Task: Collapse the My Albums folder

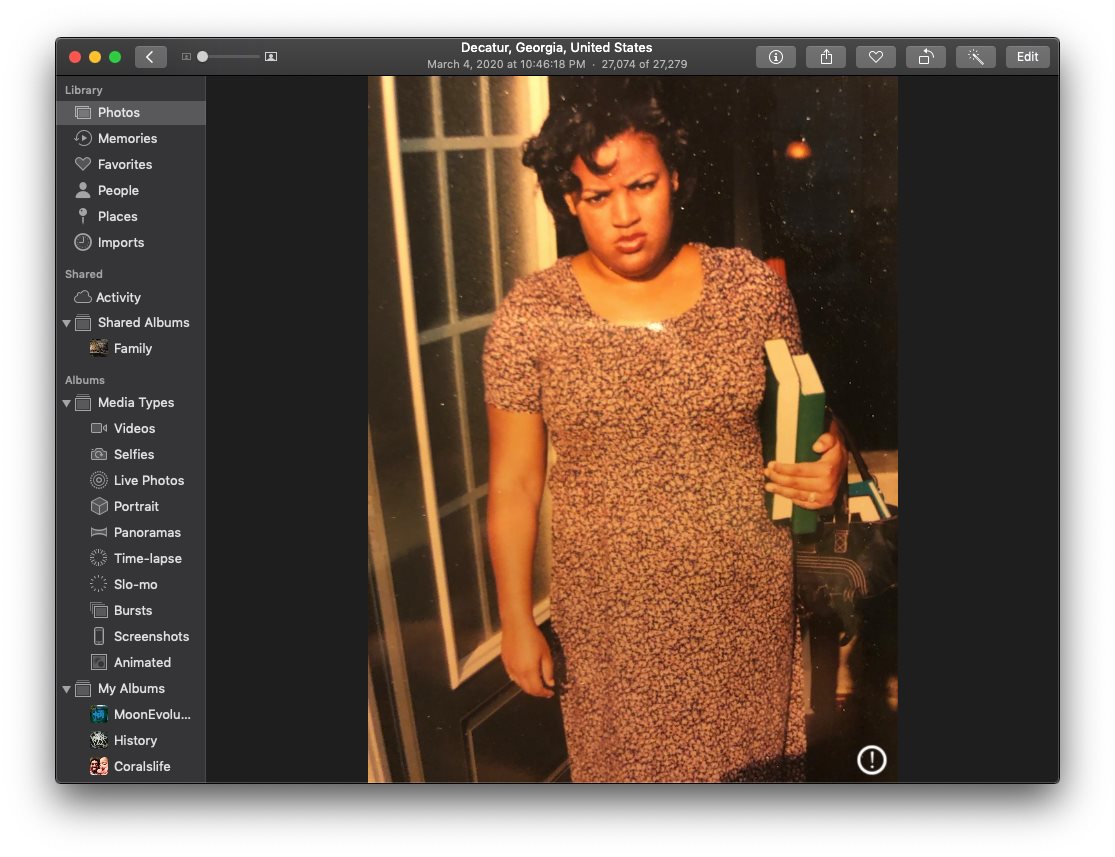Action: coord(67,689)
